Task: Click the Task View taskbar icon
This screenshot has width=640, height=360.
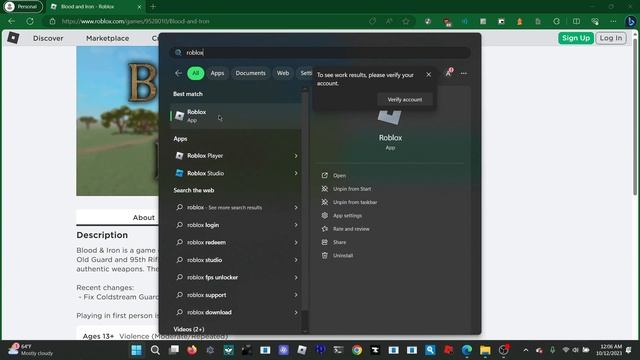Action: click(174, 350)
